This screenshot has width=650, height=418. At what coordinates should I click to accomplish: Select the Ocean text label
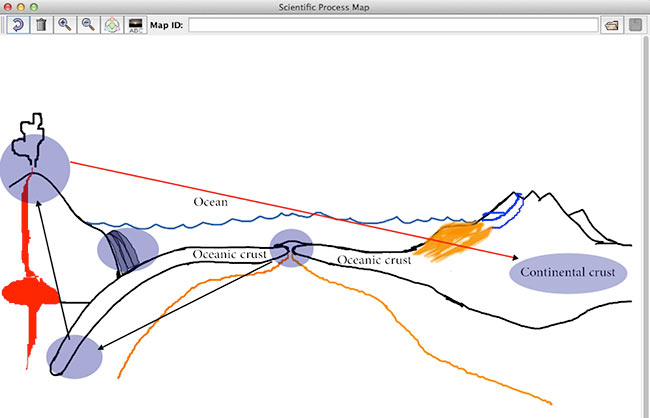click(x=211, y=202)
